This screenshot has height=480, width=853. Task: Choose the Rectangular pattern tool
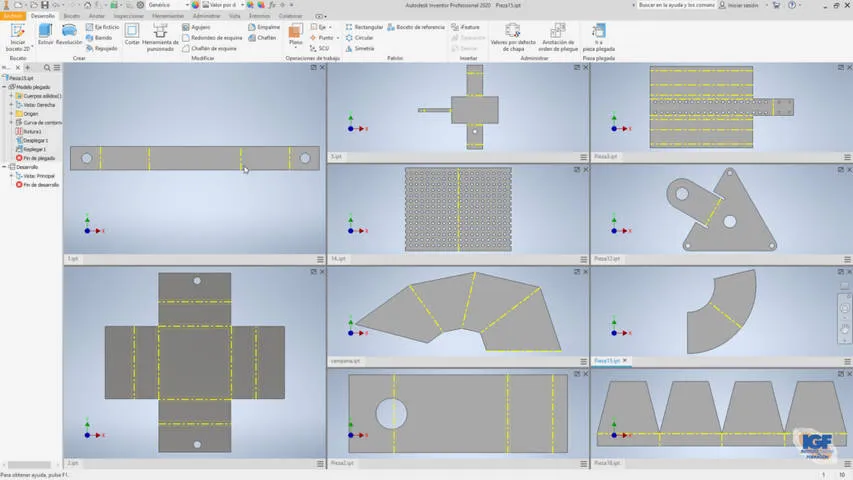coord(364,27)
